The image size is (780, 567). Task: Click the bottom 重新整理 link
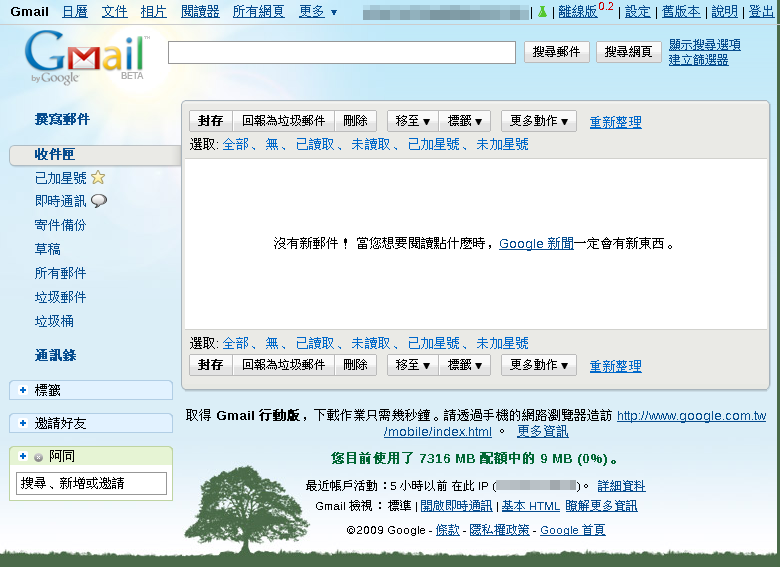(615, 366)
